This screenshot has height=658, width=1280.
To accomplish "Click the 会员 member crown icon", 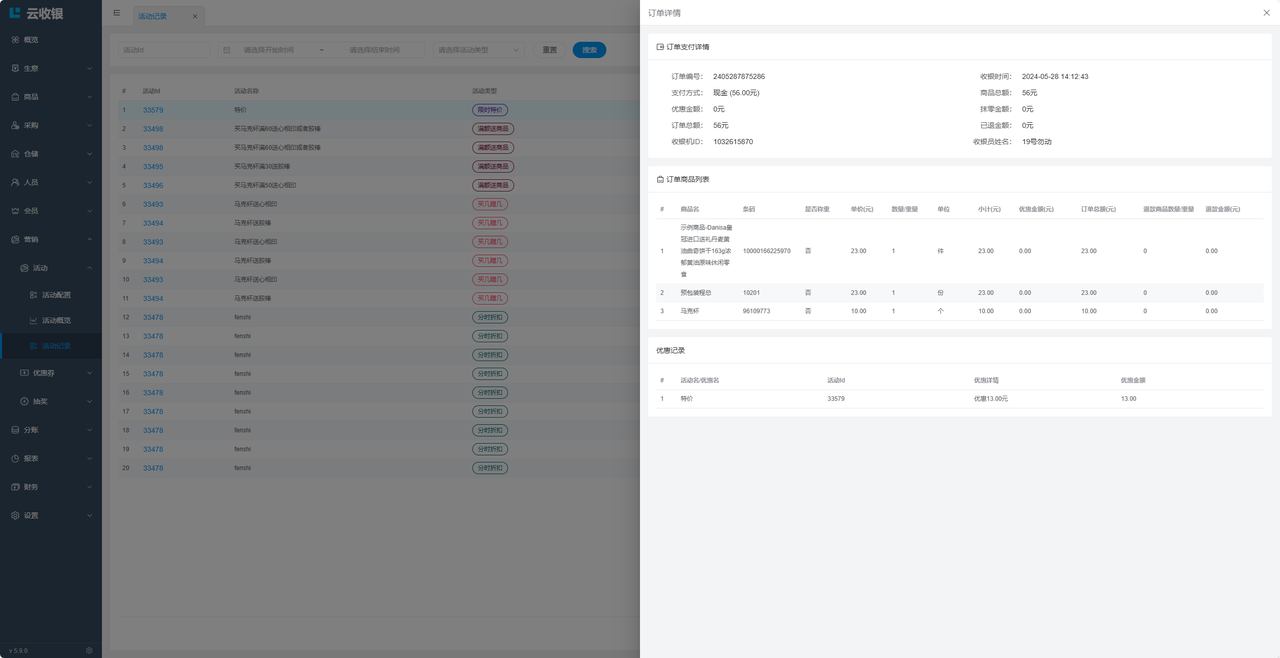I will (x=15, y=211).
